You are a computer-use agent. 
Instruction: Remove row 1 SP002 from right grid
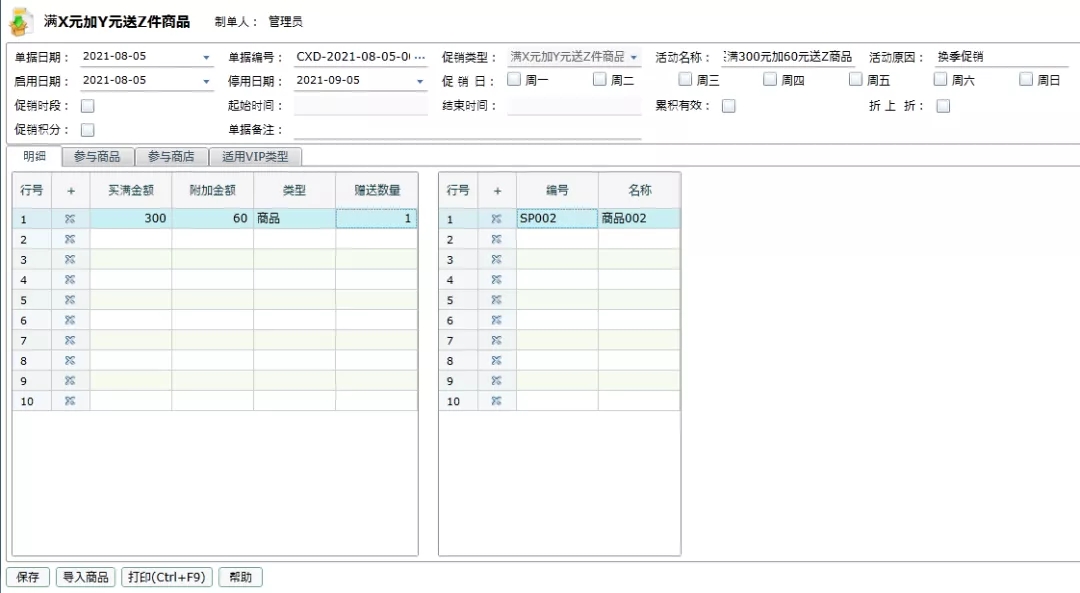coord(497,219)
